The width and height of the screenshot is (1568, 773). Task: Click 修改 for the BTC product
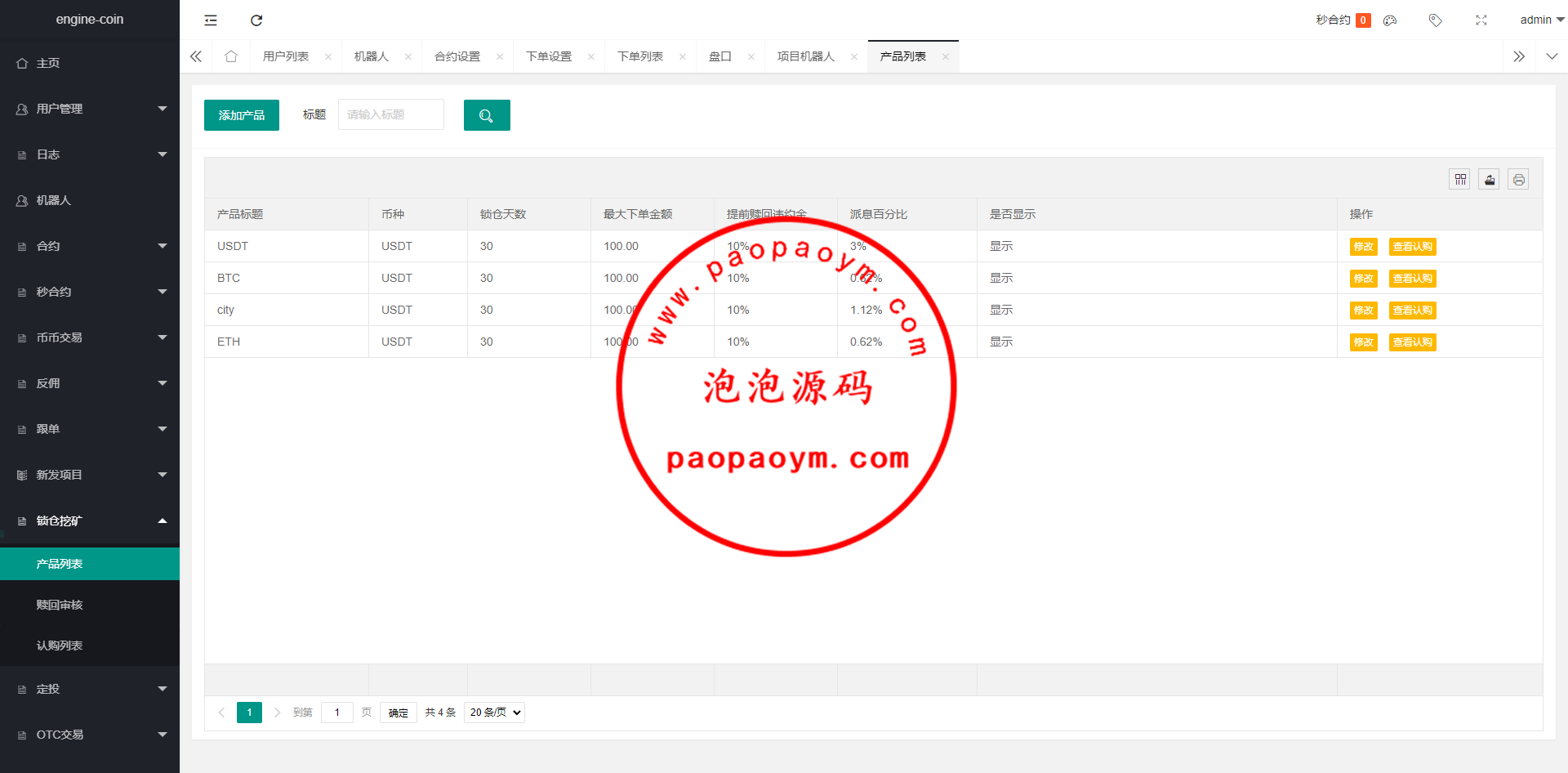[1364, 279]
